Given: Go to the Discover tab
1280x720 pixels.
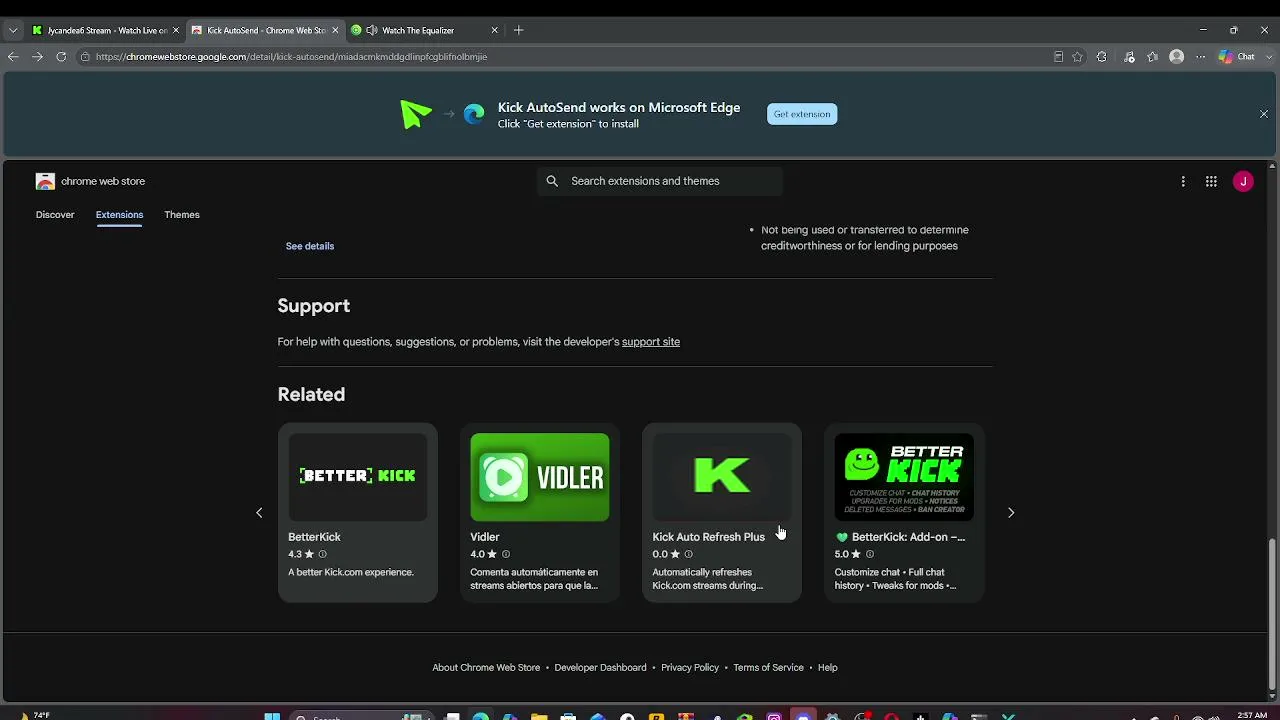Looking at the screenshot, I should 55,215.
